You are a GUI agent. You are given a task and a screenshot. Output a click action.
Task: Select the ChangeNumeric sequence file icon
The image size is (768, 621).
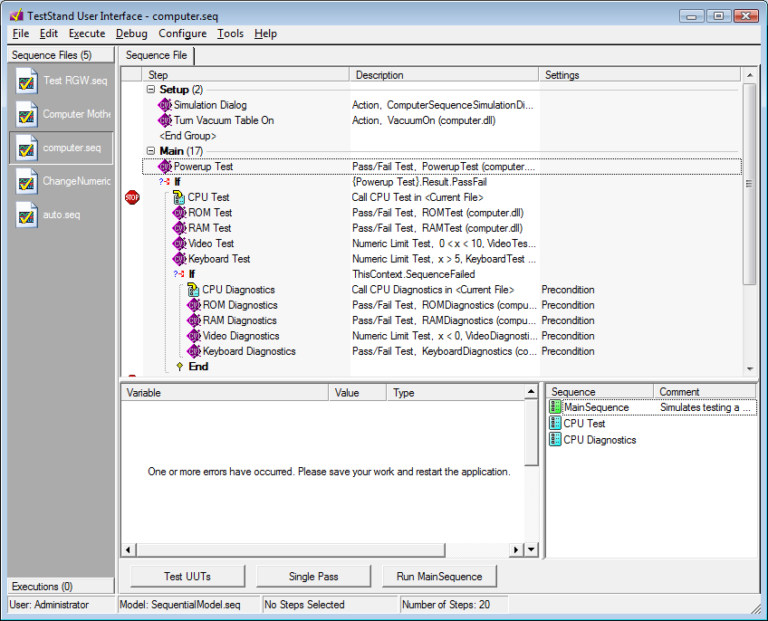coord(27,181)
